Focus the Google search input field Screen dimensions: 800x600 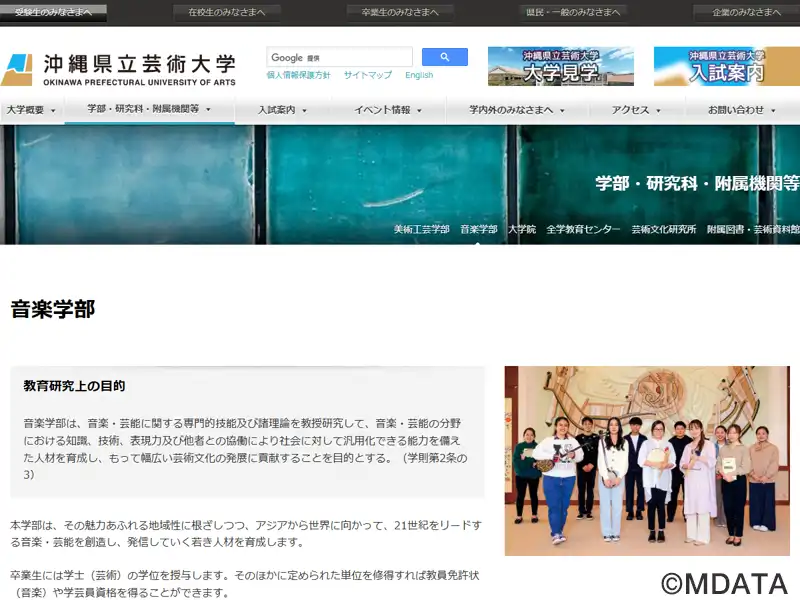[339, 57]
